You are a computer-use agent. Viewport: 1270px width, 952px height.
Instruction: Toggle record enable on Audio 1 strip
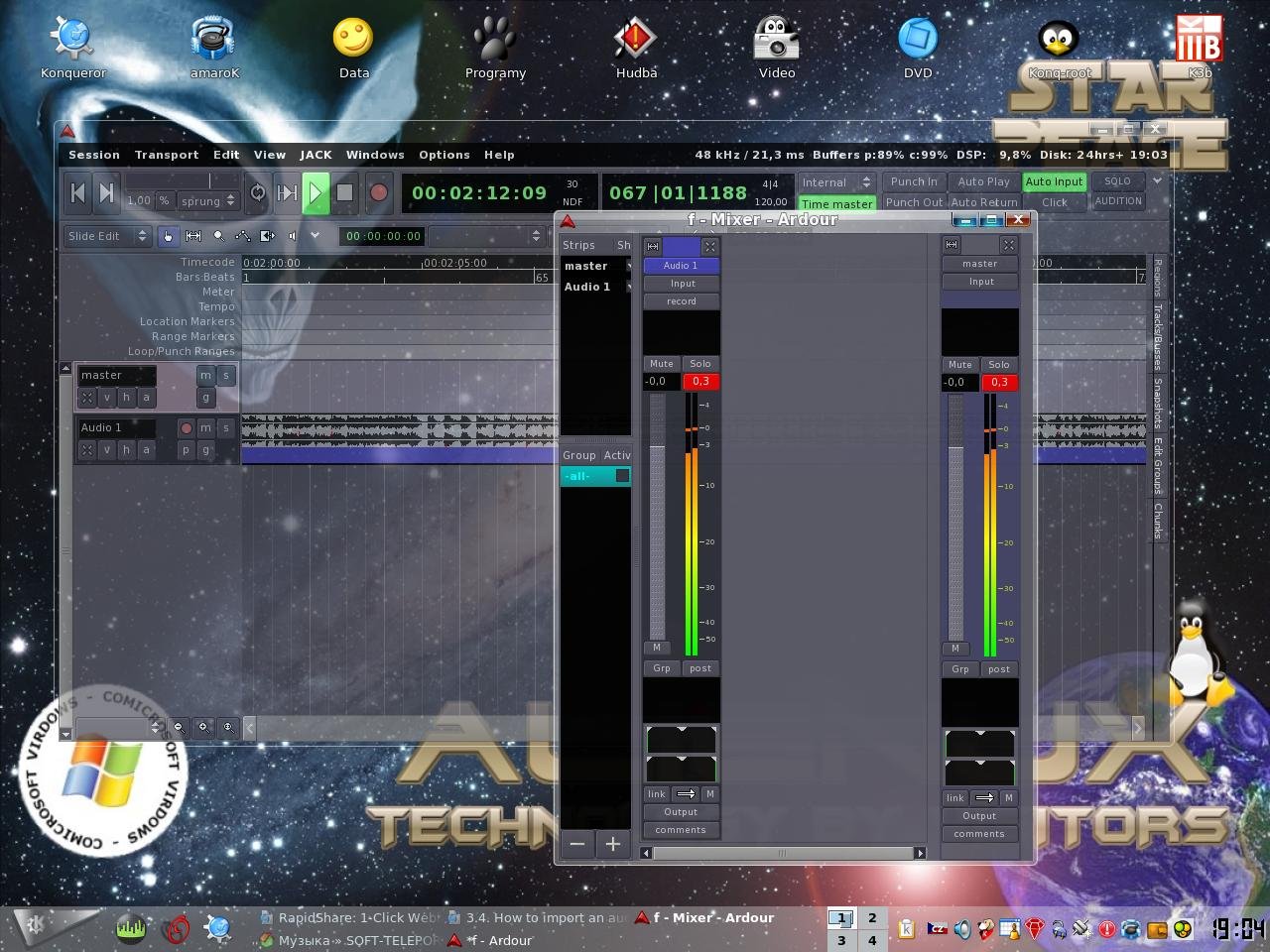(682, 301)
